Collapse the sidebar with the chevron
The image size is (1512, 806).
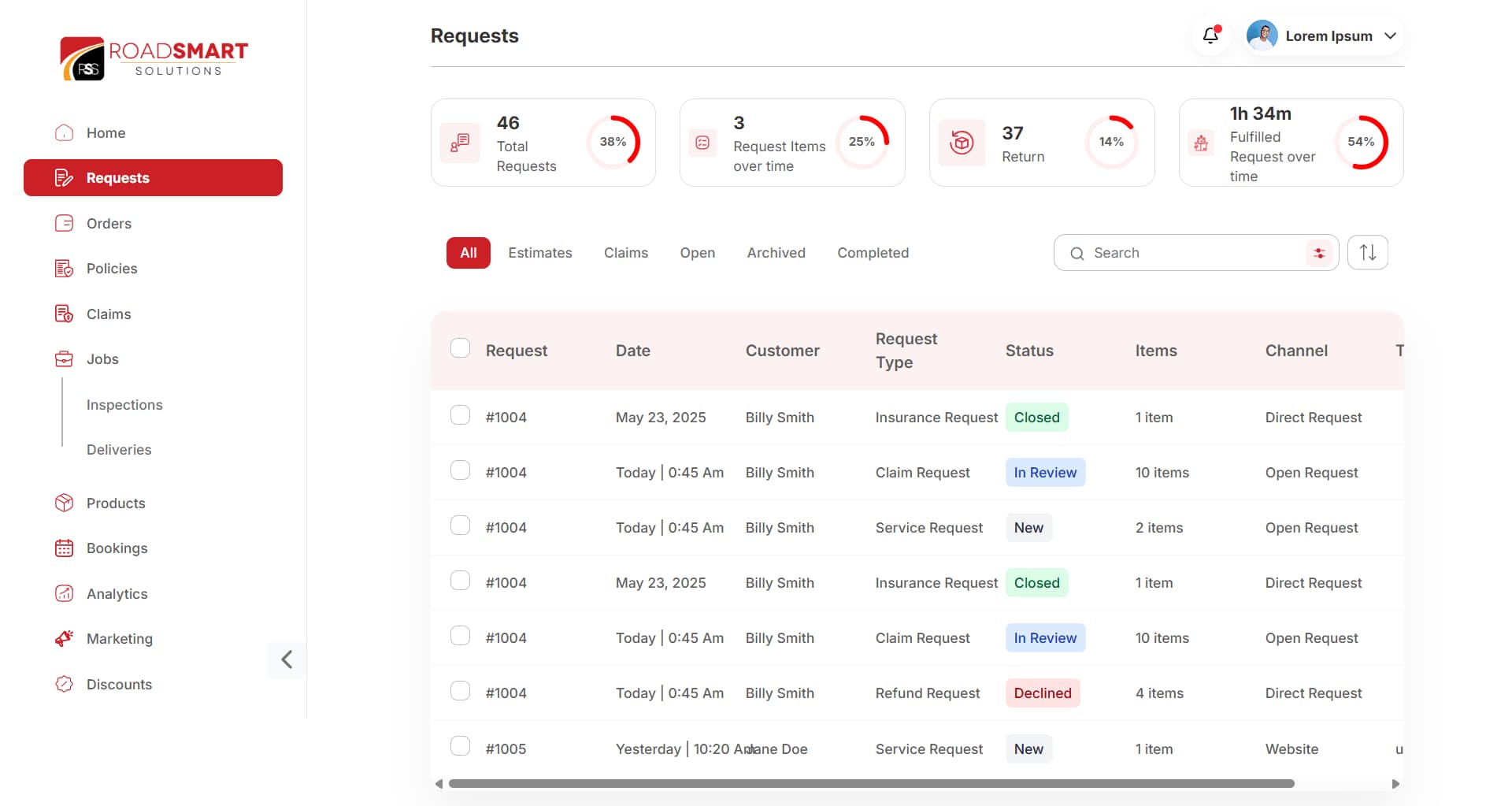pos(287,659)
